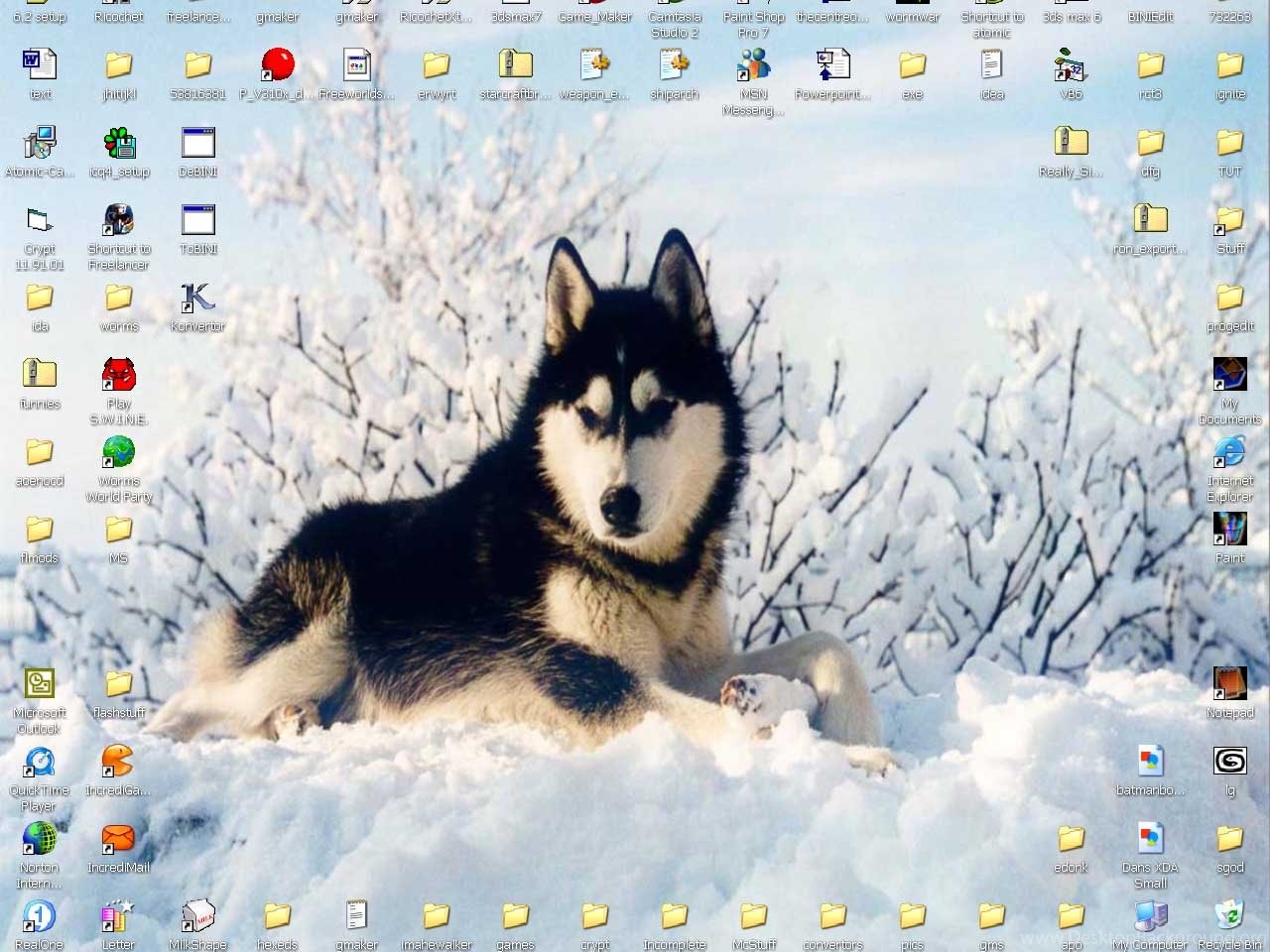This screenshot has width=1270, height=952.
Task: Select the P_V310x_d red ball icon
Action: [278, 65]
